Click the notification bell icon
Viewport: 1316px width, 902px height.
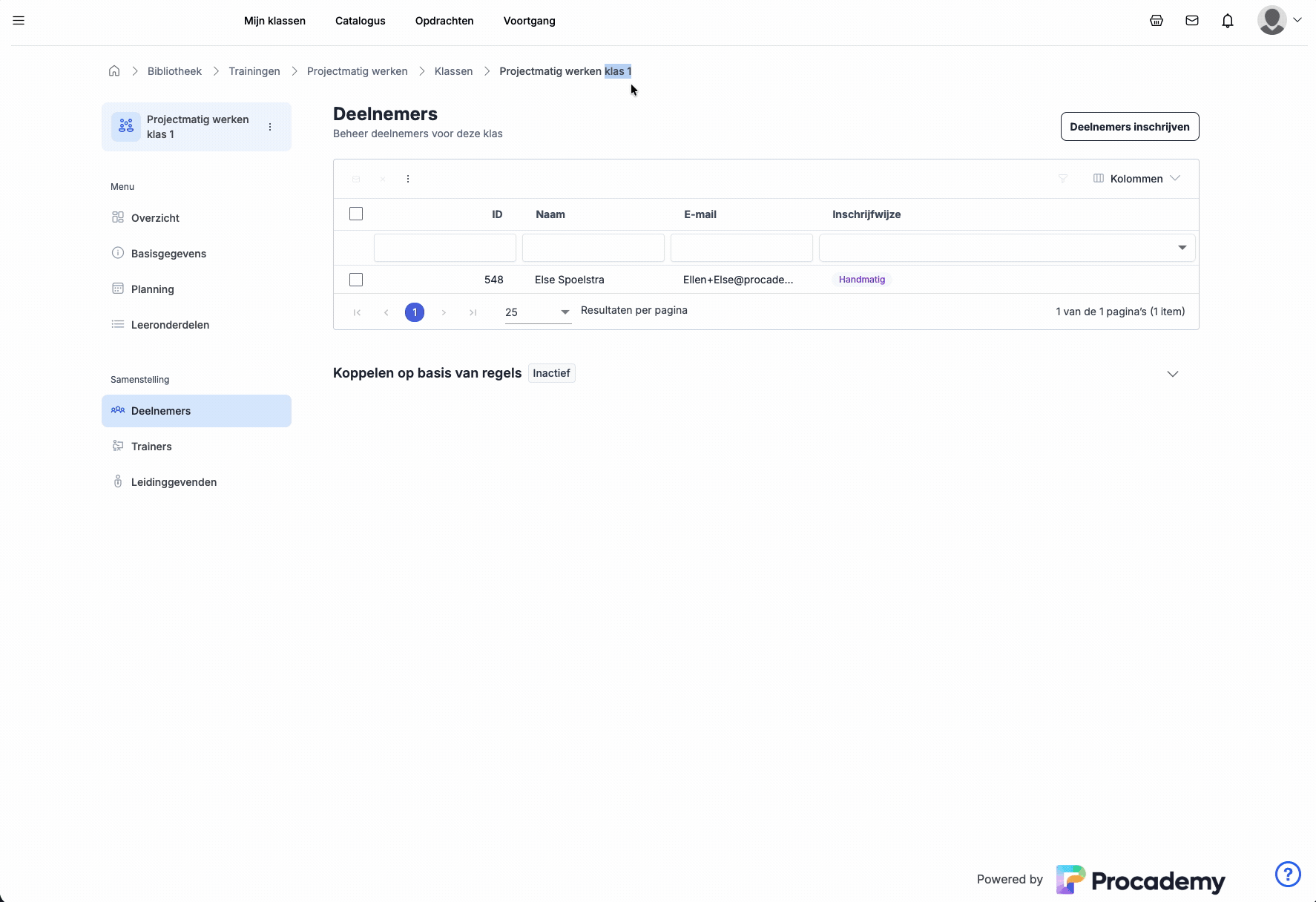[1227, 21]
